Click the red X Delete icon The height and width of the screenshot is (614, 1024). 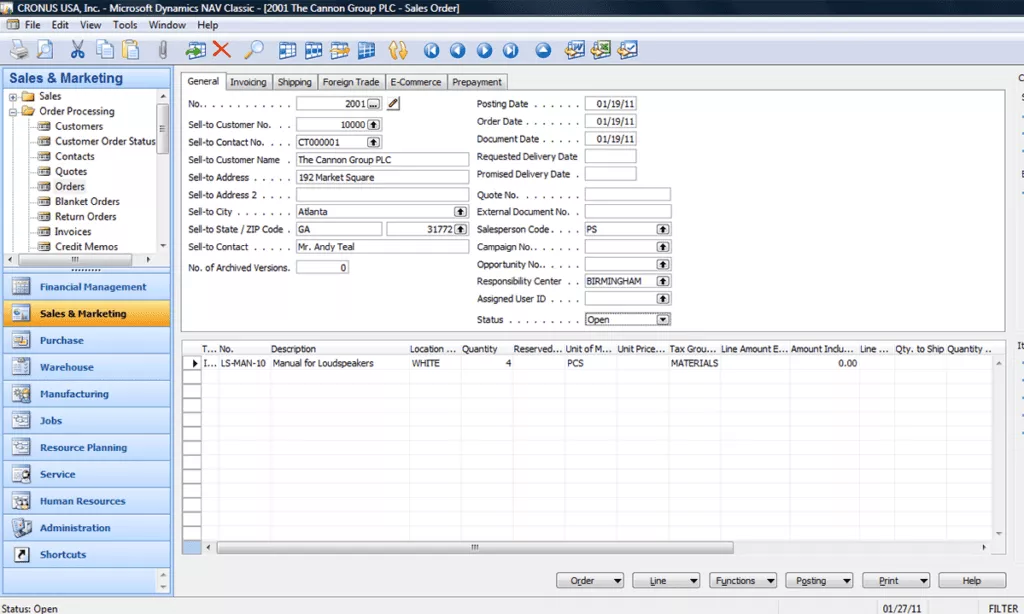(x=222, y=50)
